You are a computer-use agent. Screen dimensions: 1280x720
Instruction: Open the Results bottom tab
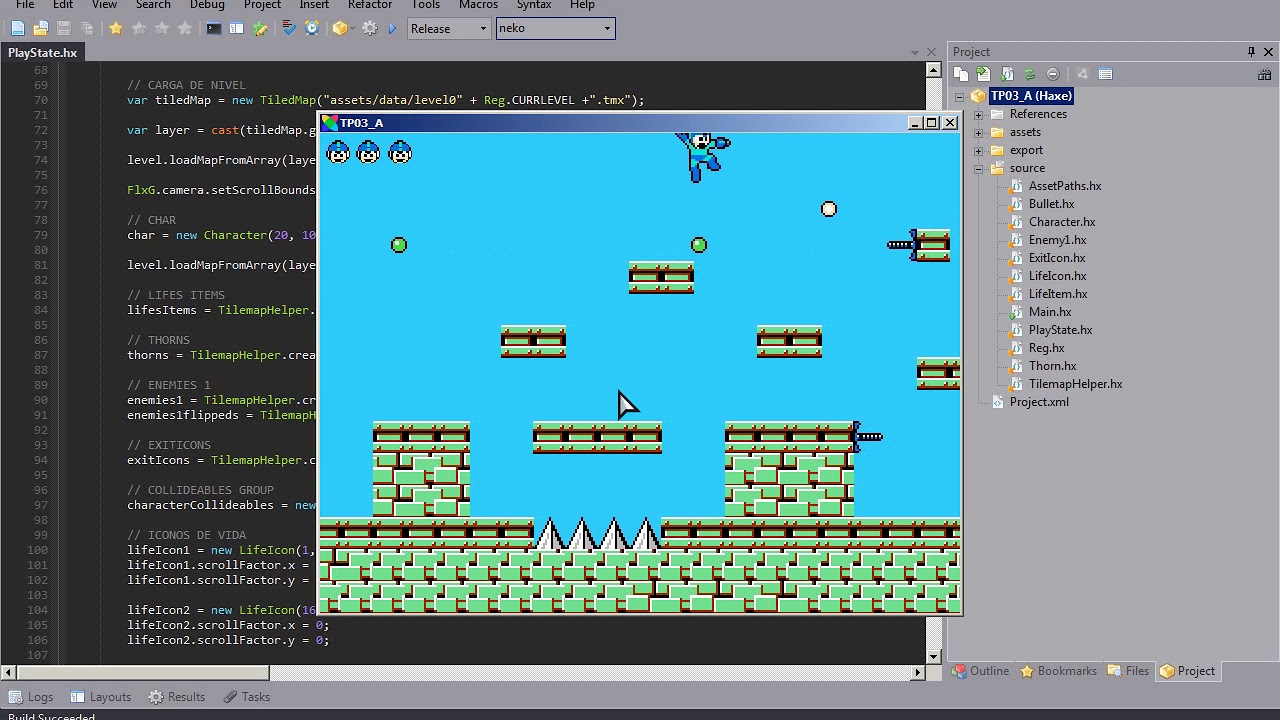(x=176, y=697)
